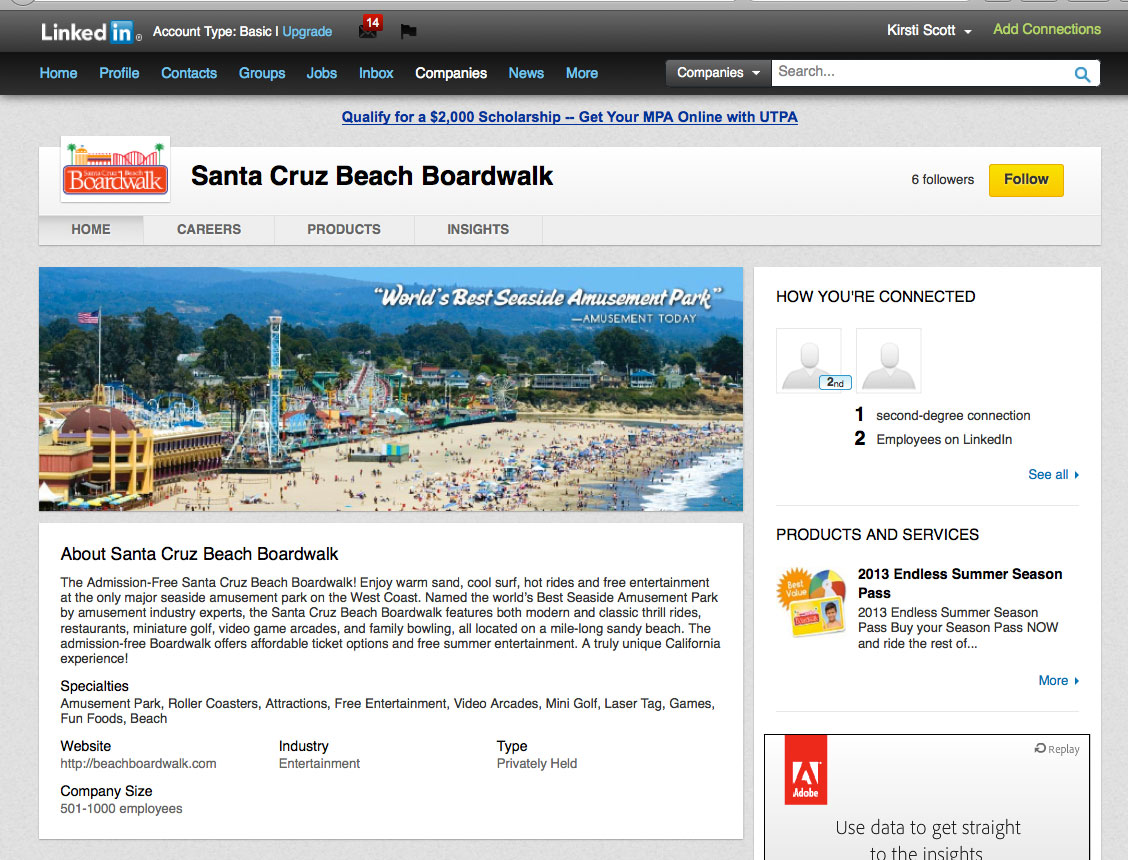Switch to the PRODUCTS tab
This screenshot has height=860, width=1128.
point(344,230)
